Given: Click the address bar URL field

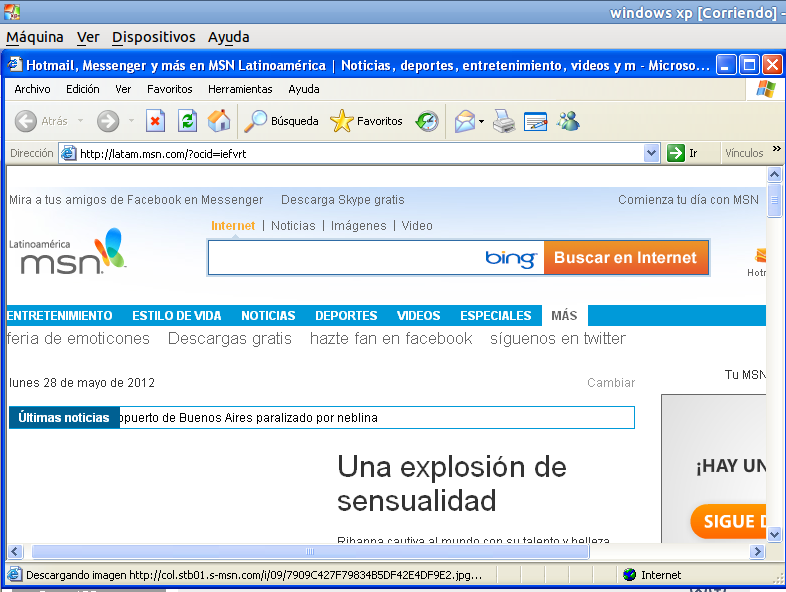Looking at the screenshot, I should (361, 153).
